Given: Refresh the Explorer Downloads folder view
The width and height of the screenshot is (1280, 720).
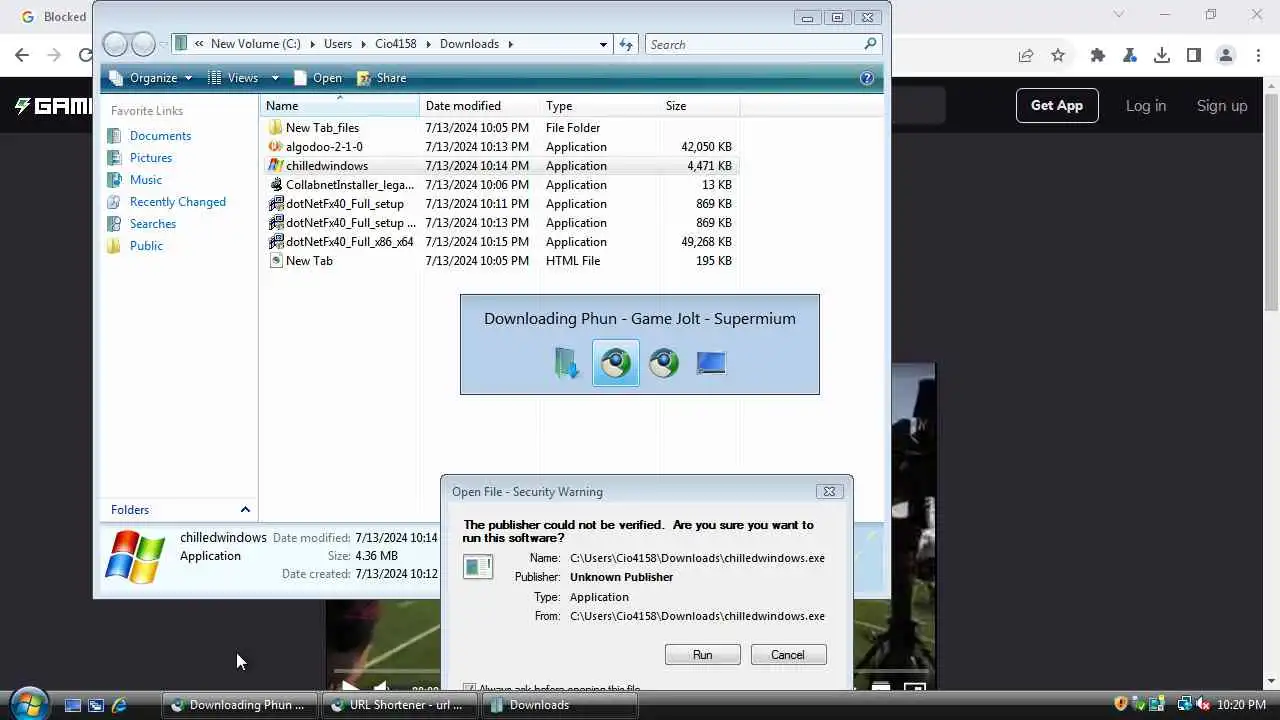Looking at the screenshot, I should click(626, 44).
